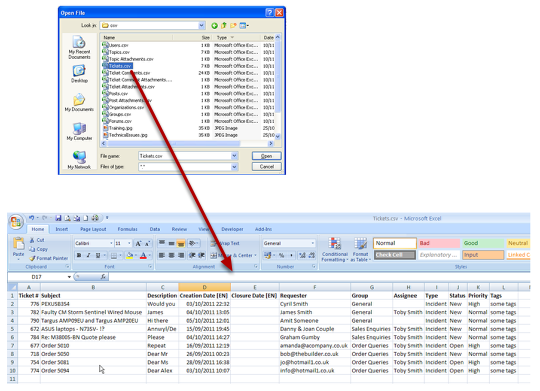Click the Paste icon in Clipboard group

tap(18, 244)
